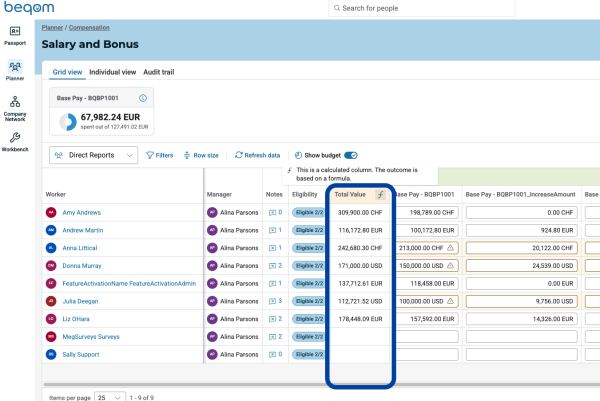Click the Base Pay budget donut chart

pyautogui.click(x=68, y=120)
